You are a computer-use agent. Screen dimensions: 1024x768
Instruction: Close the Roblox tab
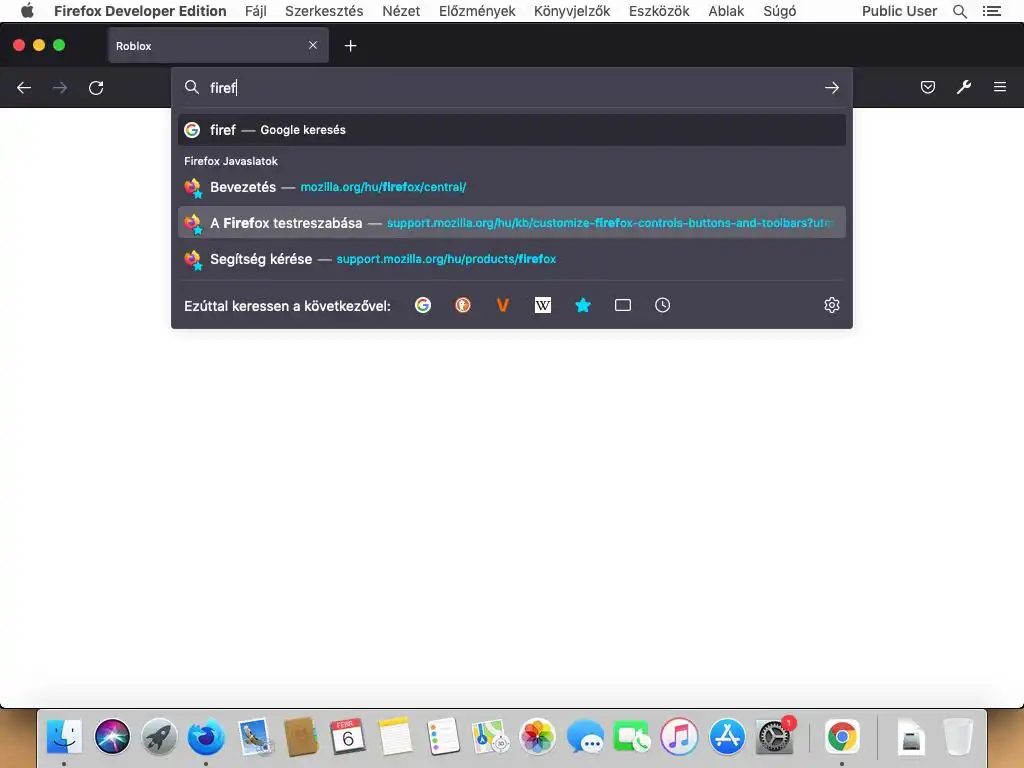(x=313, y=45)
